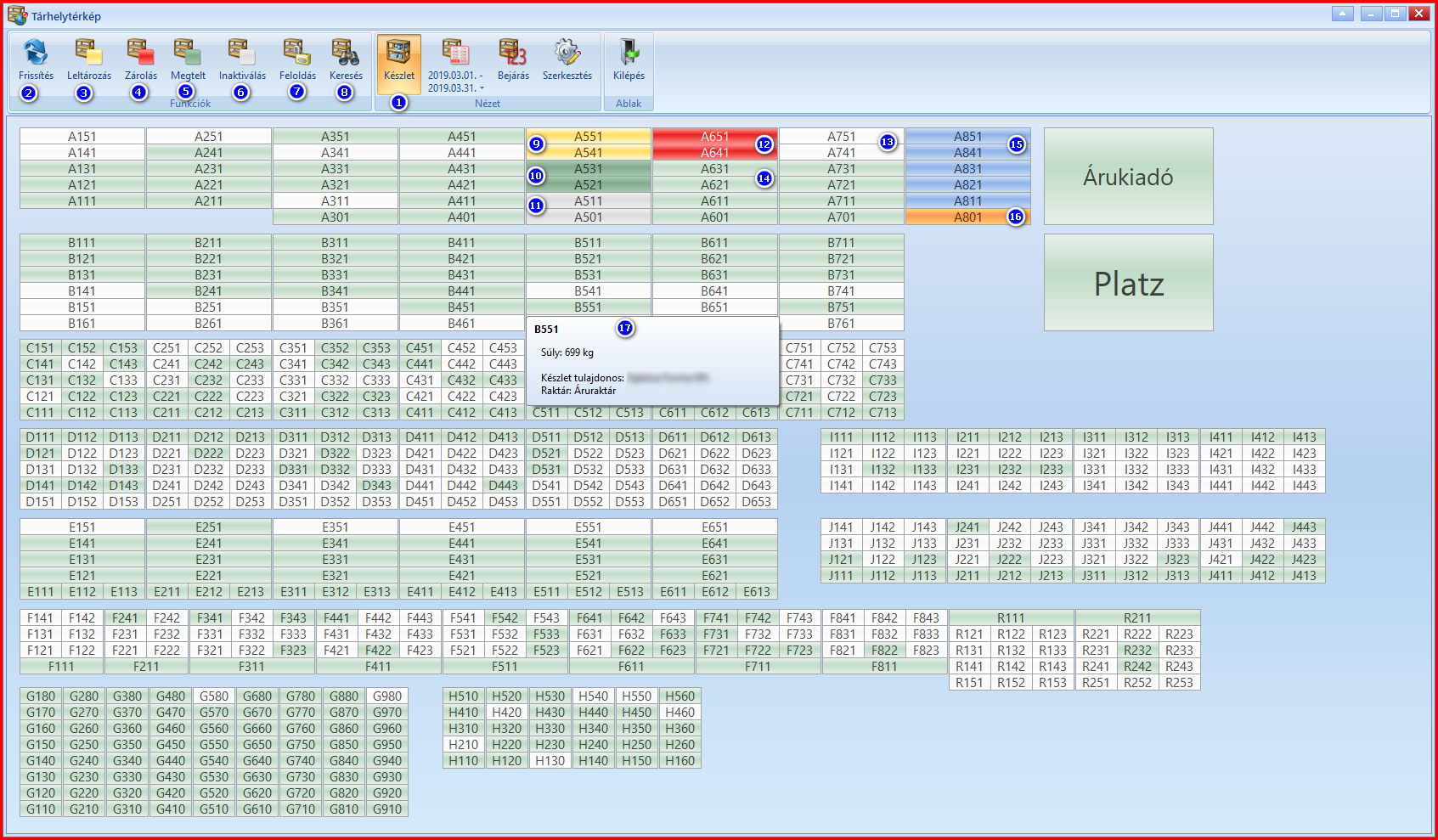Select storage cell G540
Image resolution: width=1438 pixels, height=840 pixels.
click(214, 761)
